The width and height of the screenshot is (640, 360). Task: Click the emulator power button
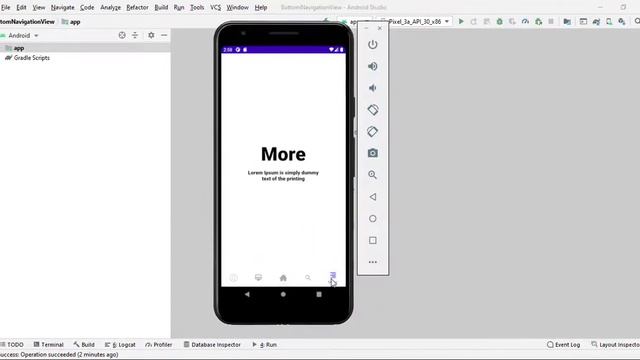click(373, 44)
